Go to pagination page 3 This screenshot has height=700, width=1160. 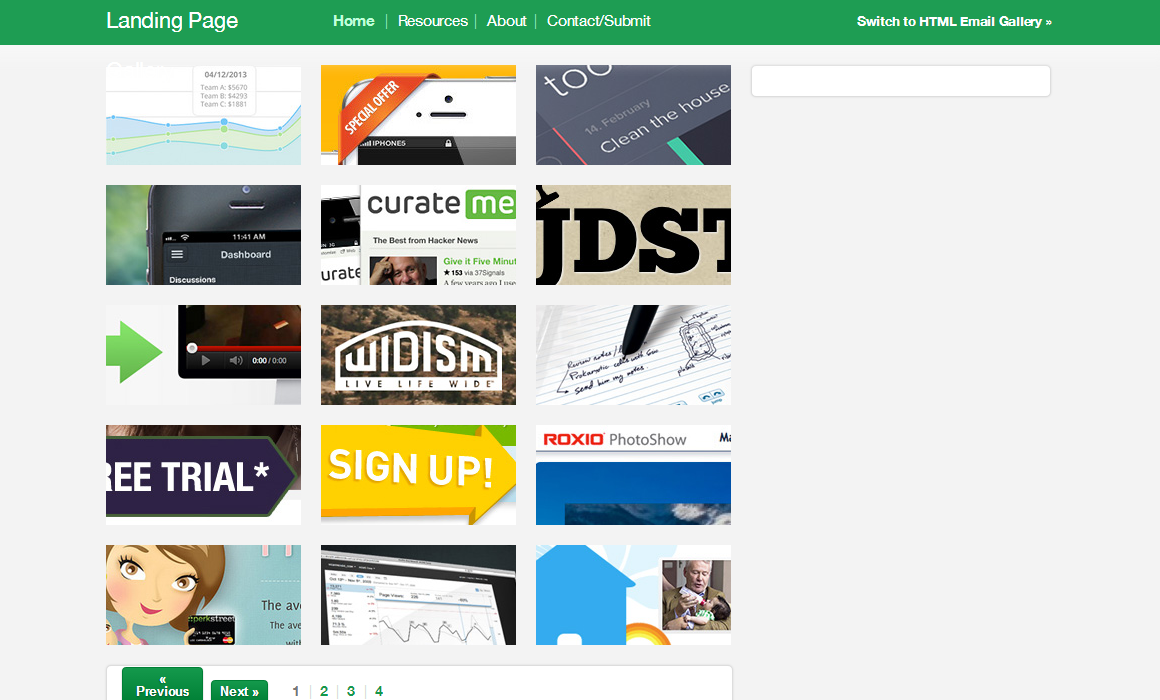click(351, 691)
